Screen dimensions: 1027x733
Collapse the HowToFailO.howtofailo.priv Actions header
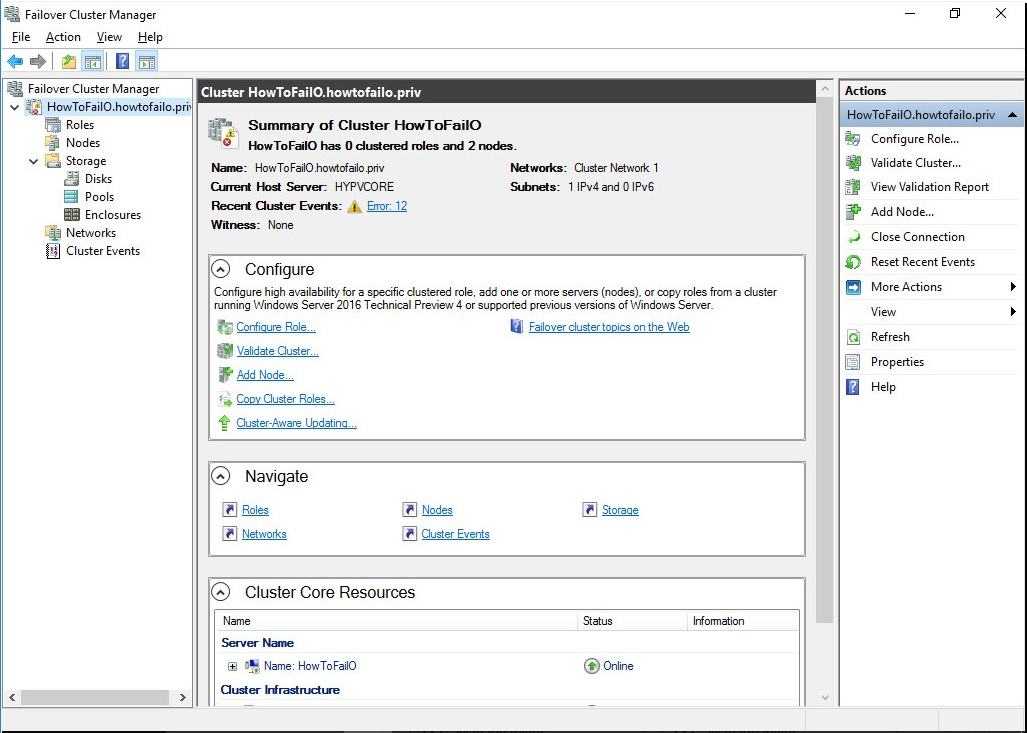pos(1012,115)
